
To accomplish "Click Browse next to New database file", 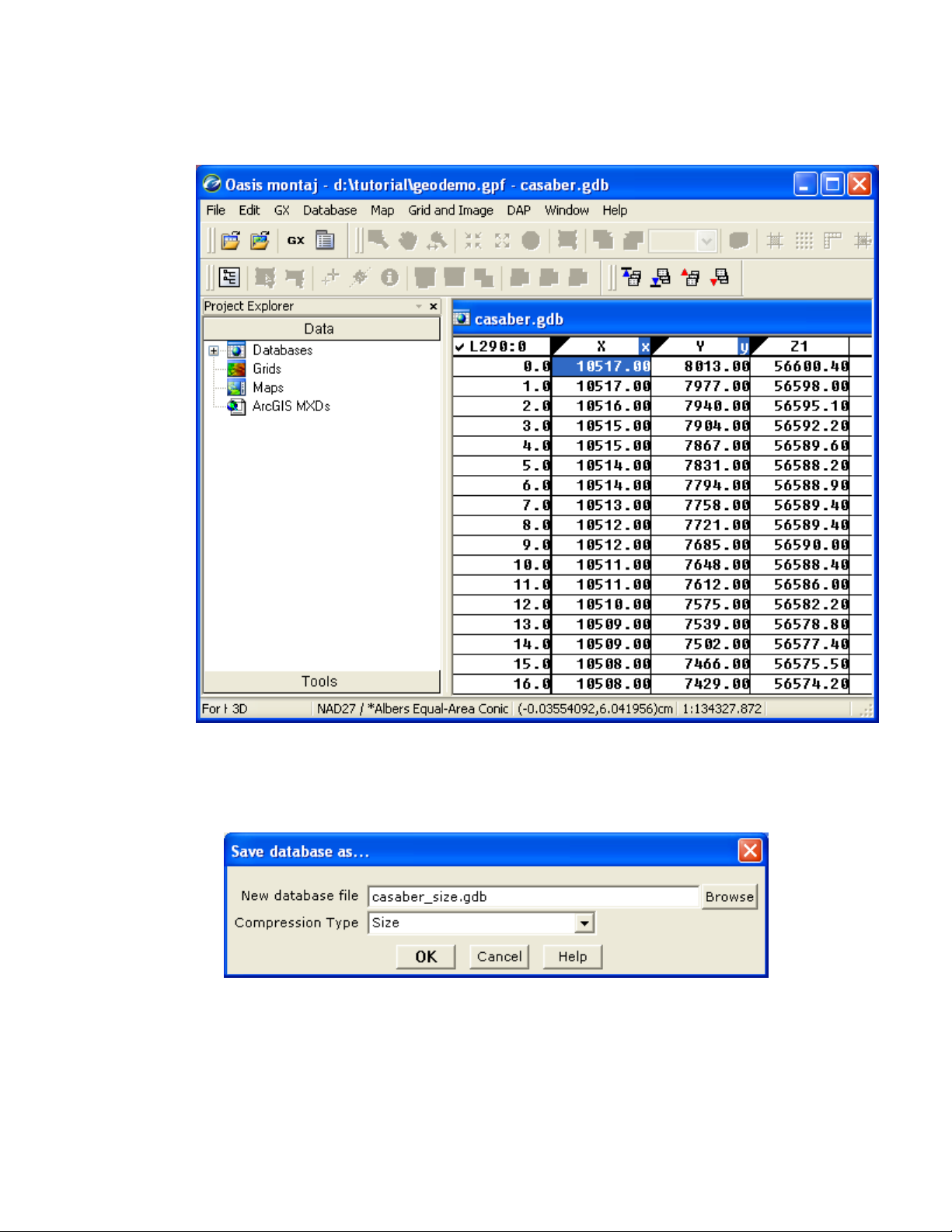I will click(x=729, y=896).
